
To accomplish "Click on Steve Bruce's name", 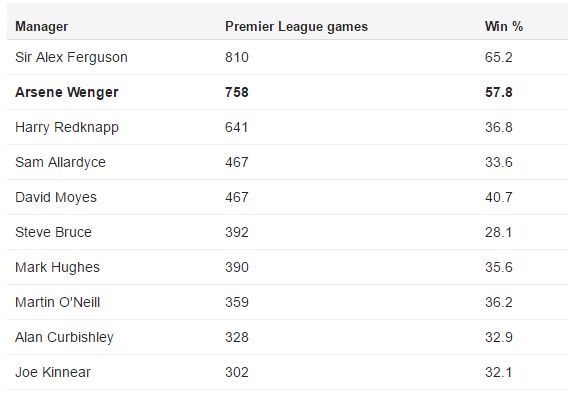I will pyautogui.click(x=53, y=232).
